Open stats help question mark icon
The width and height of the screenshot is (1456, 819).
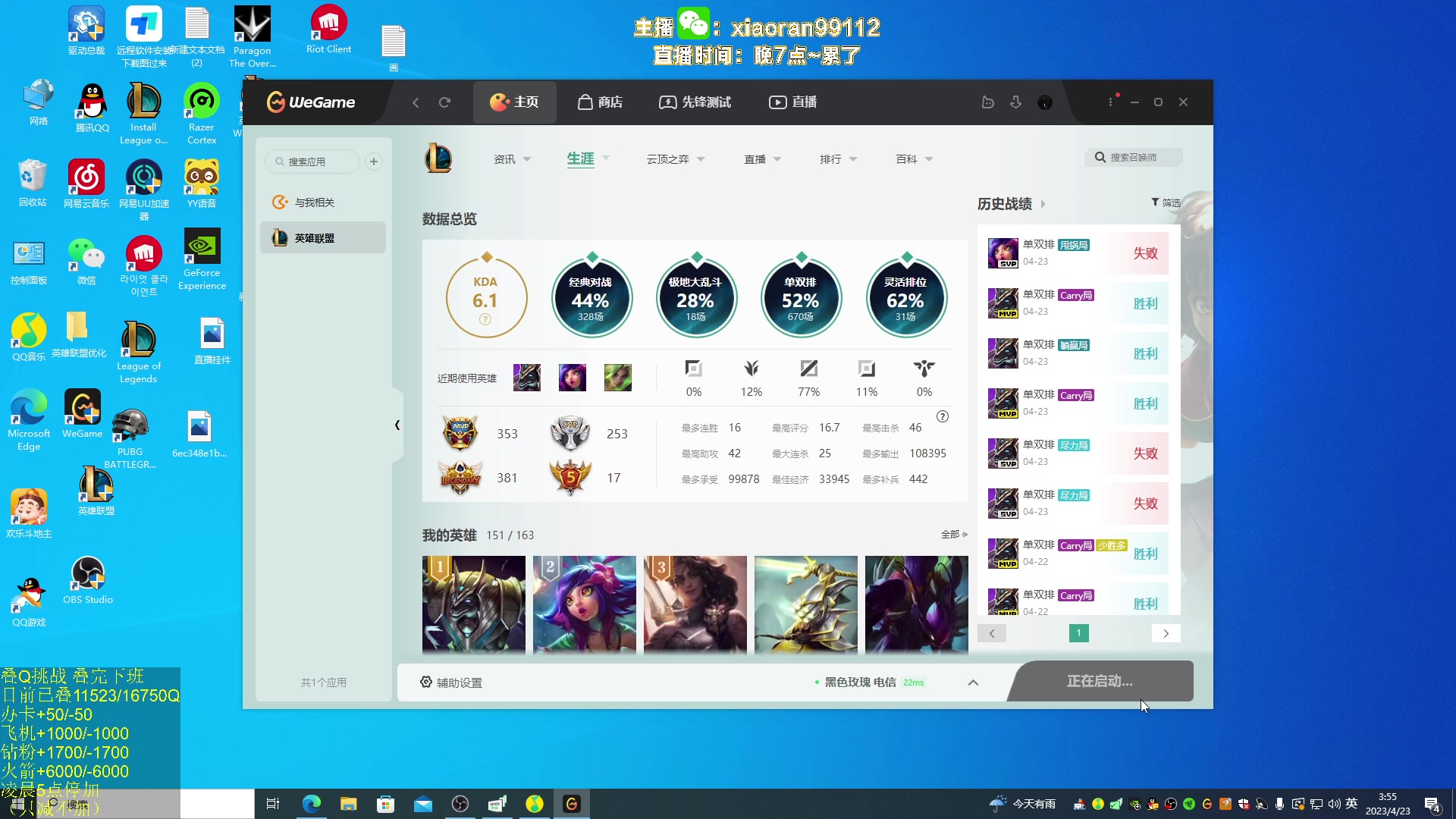[x=943, y=416]
